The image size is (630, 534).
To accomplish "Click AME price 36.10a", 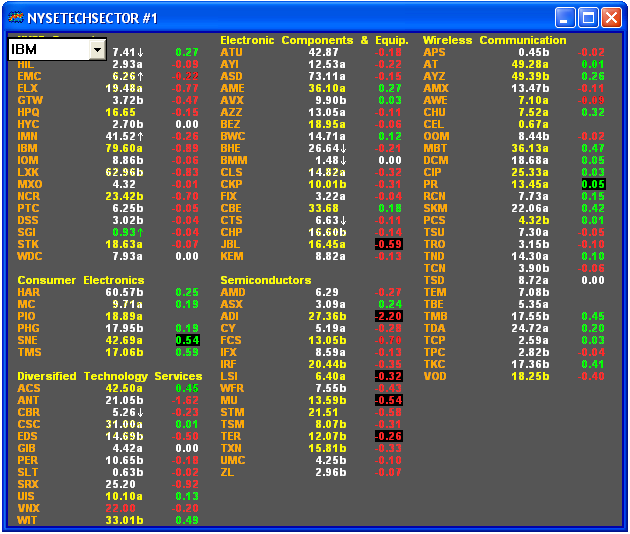I will 327,88.
